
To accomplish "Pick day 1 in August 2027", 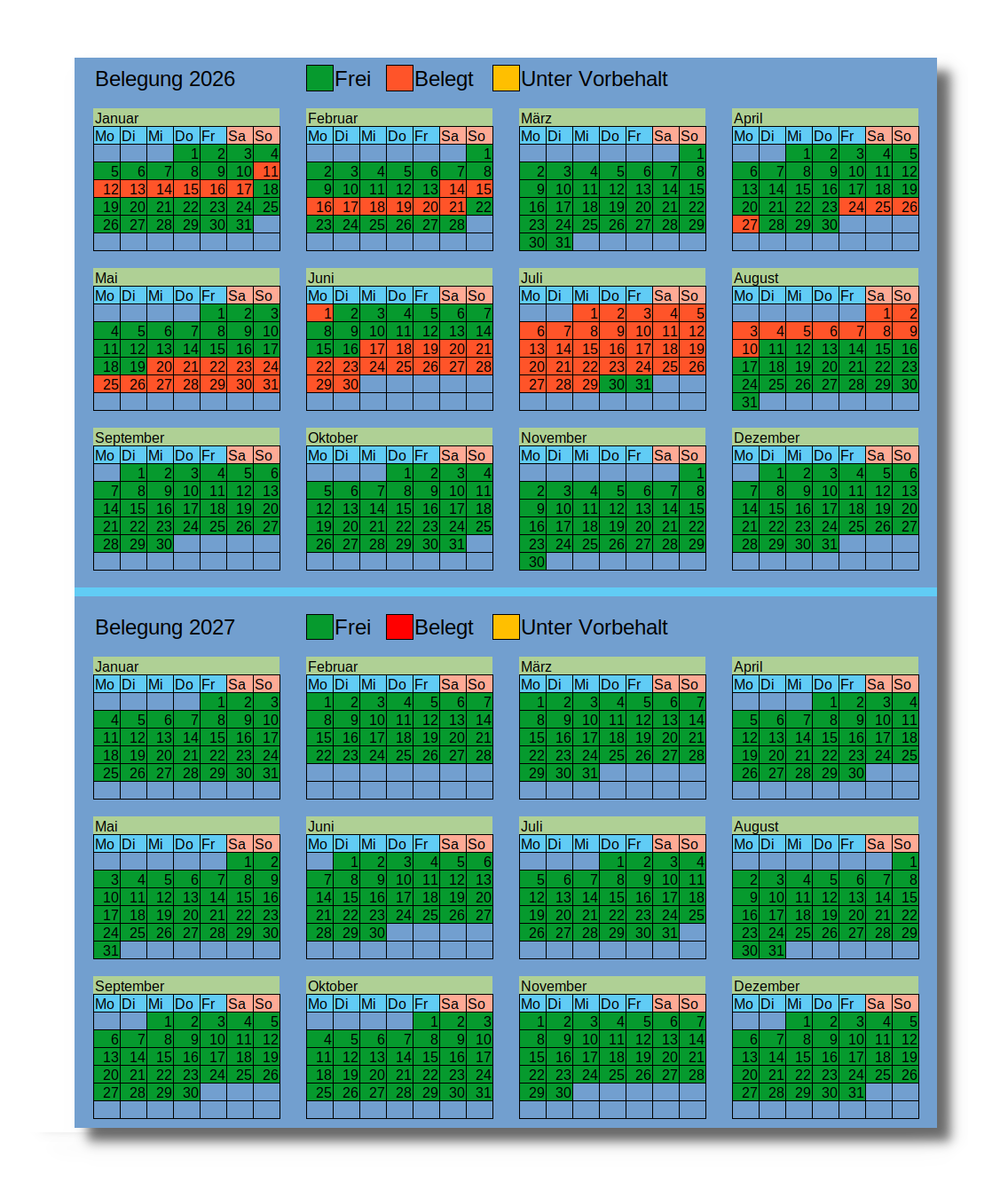I will [906, 862].
